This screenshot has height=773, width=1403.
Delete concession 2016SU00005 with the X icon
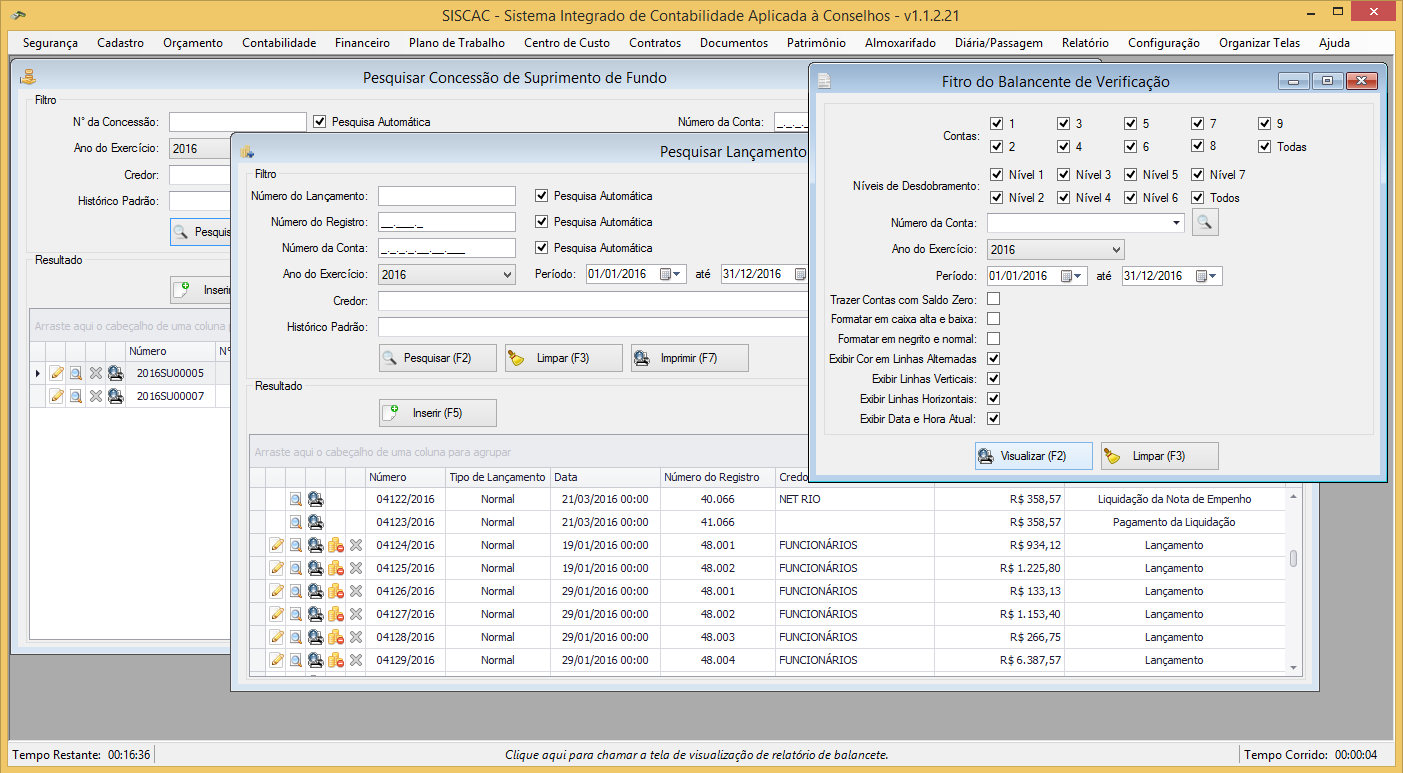96,373
